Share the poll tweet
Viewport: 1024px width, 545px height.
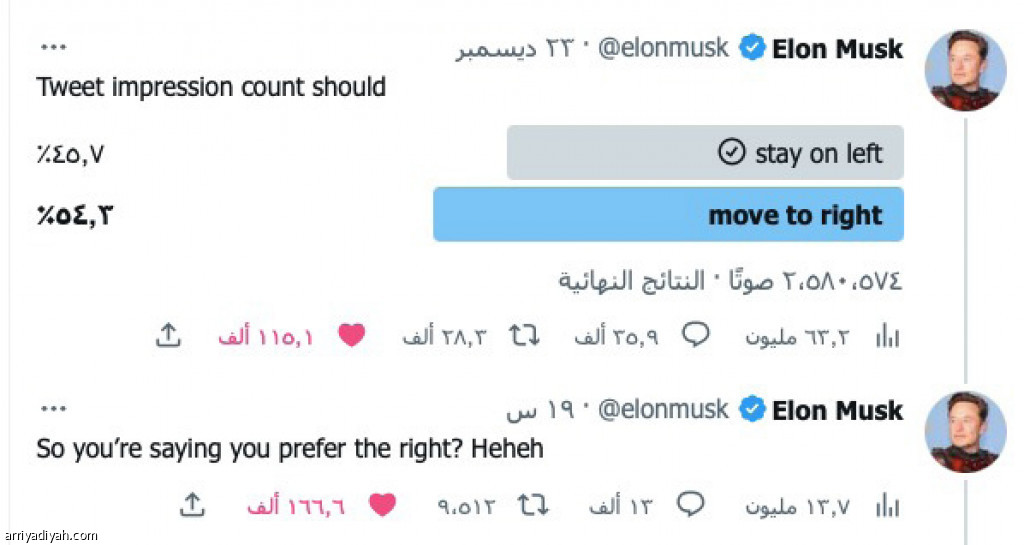click(x=168, y=336)
